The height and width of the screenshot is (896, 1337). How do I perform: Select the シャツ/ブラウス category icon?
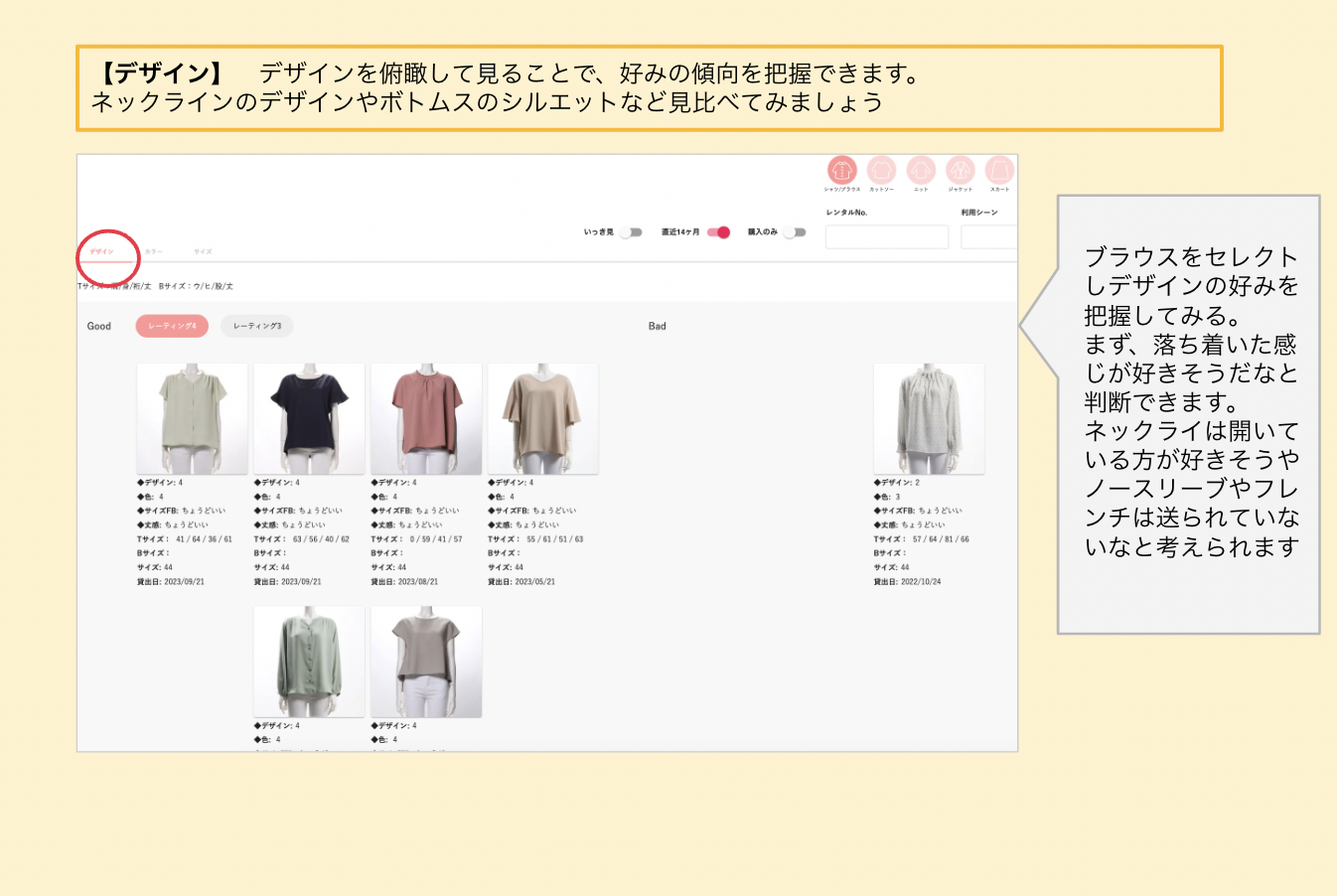[x=841, y=170]
